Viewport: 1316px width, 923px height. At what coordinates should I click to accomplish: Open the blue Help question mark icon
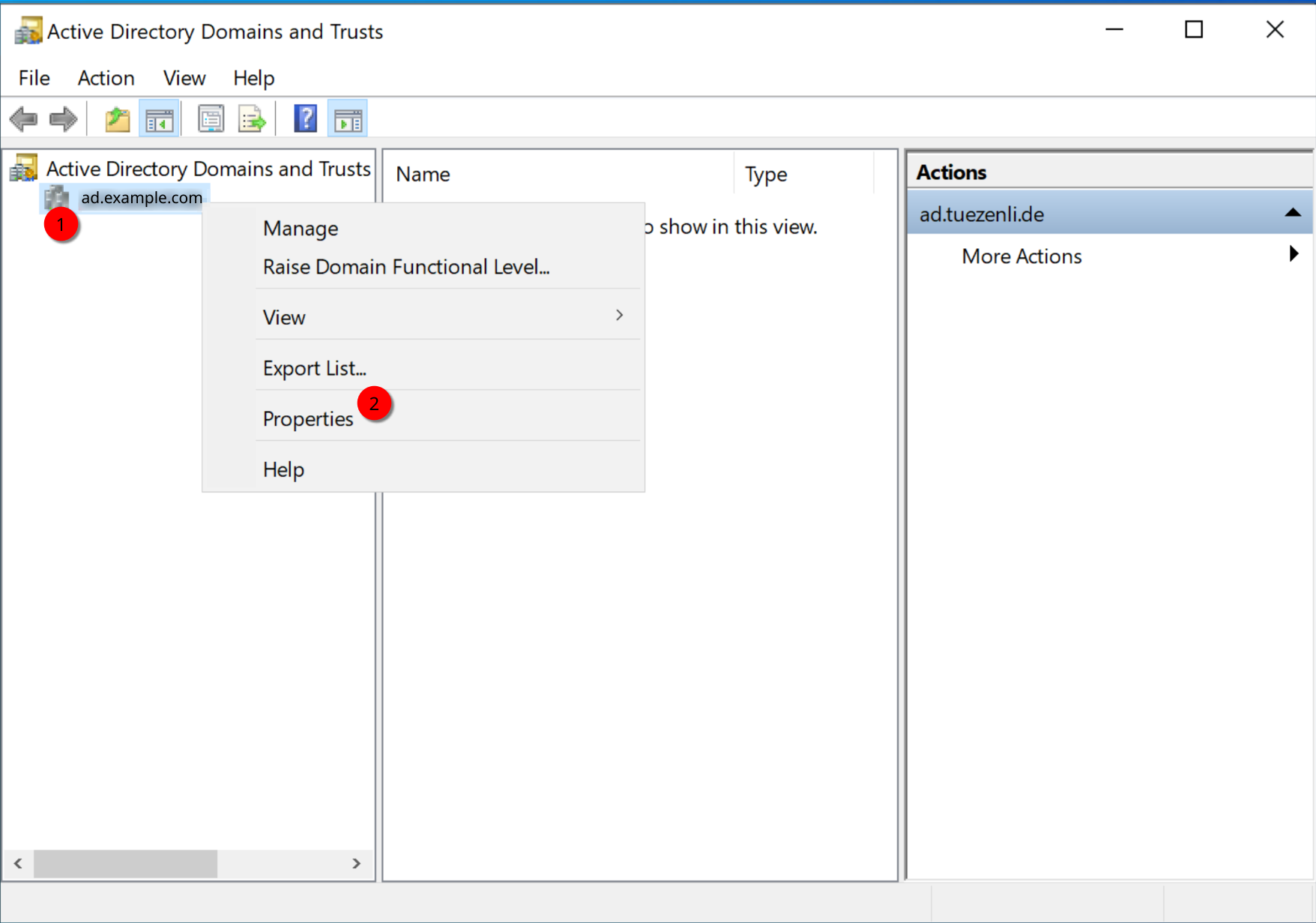coord(305,119)
